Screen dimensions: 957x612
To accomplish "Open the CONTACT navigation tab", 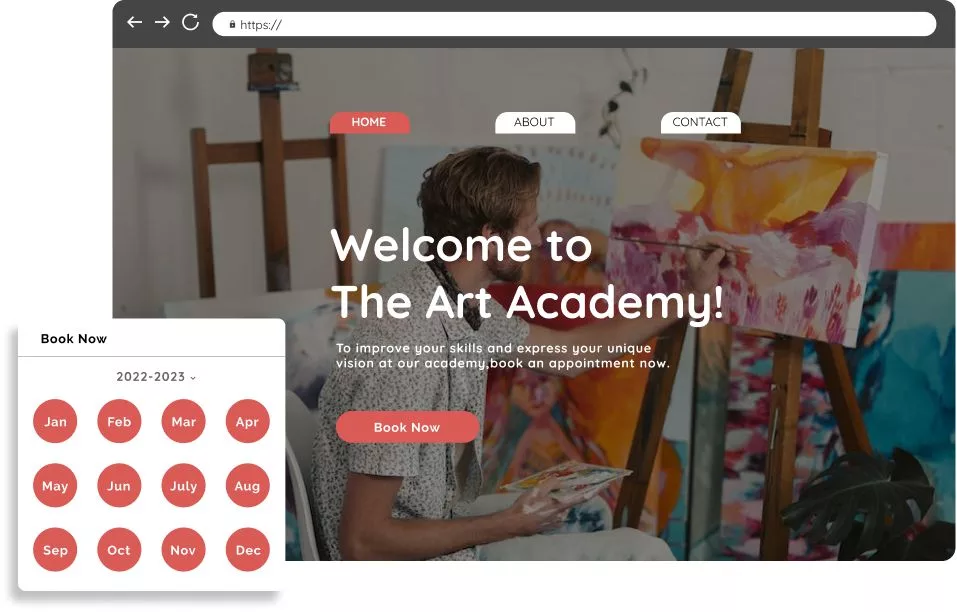I will click(x=700, y=122).
